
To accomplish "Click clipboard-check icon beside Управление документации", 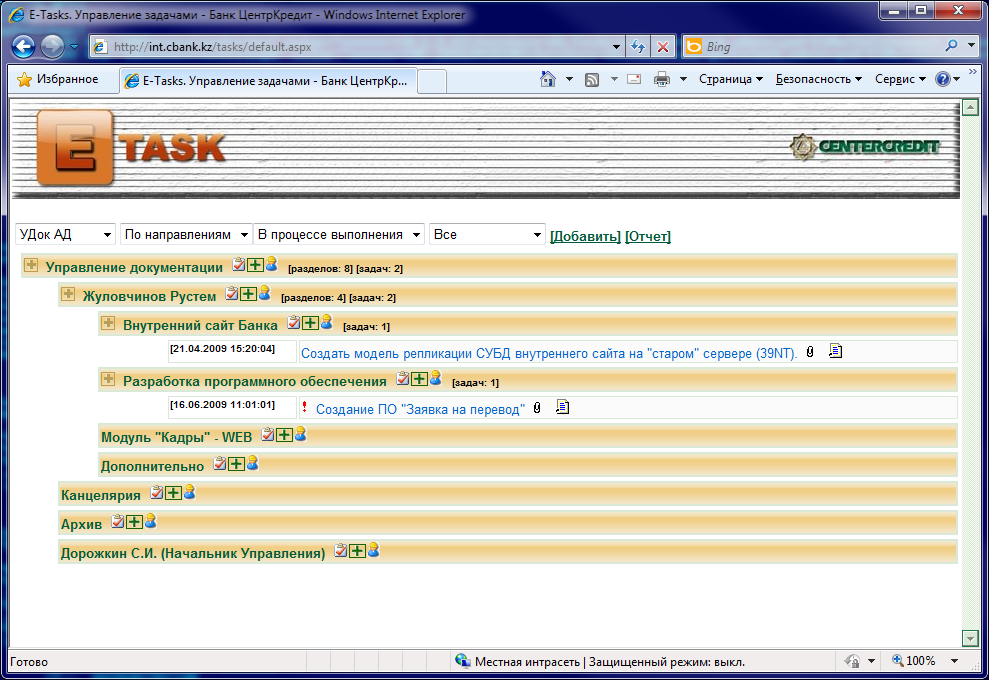I will point(238,264).
